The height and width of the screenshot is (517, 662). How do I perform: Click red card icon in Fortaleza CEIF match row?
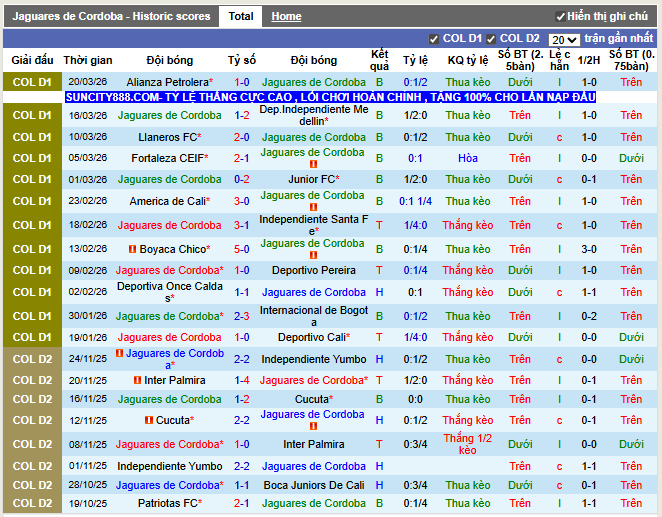click(313, 163)
